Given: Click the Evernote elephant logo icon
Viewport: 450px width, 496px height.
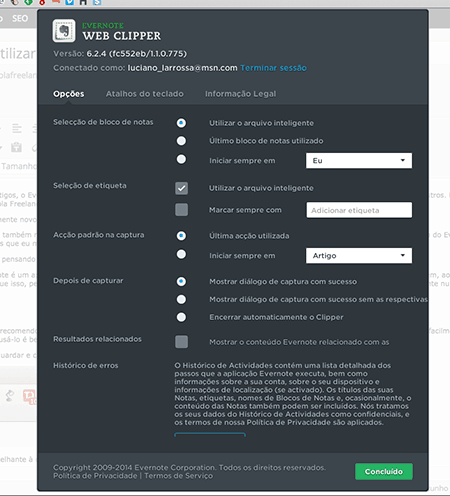Looking at the screenshot, I should click(x=64, y=31).
